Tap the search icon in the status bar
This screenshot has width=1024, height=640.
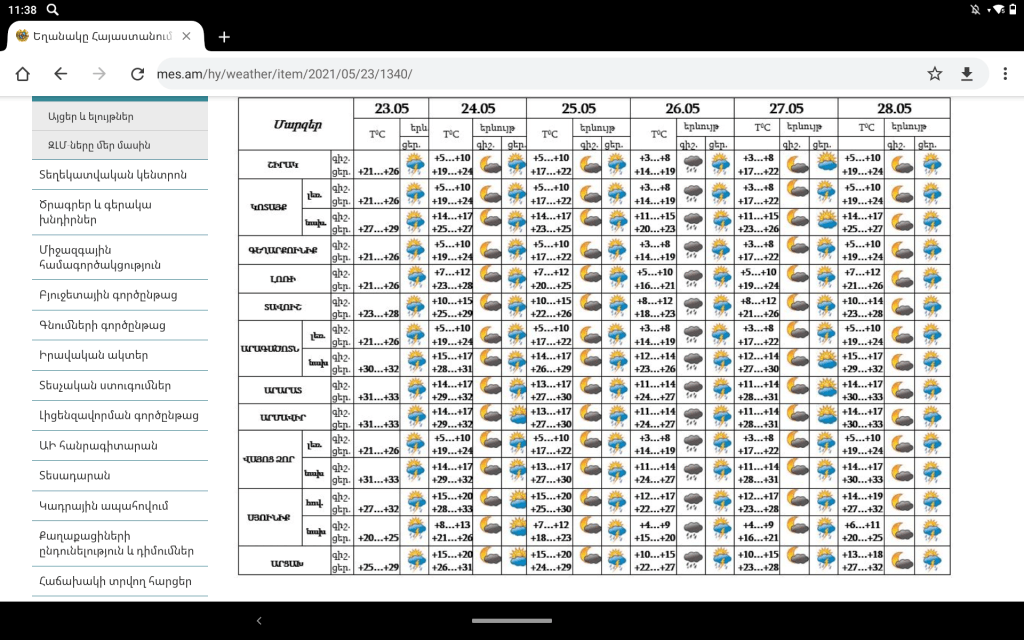tap(52, 9)
